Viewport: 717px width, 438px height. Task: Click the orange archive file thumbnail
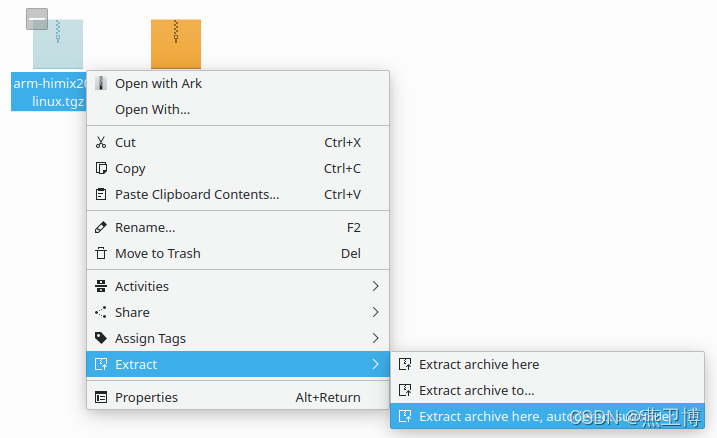coord(176,44)
